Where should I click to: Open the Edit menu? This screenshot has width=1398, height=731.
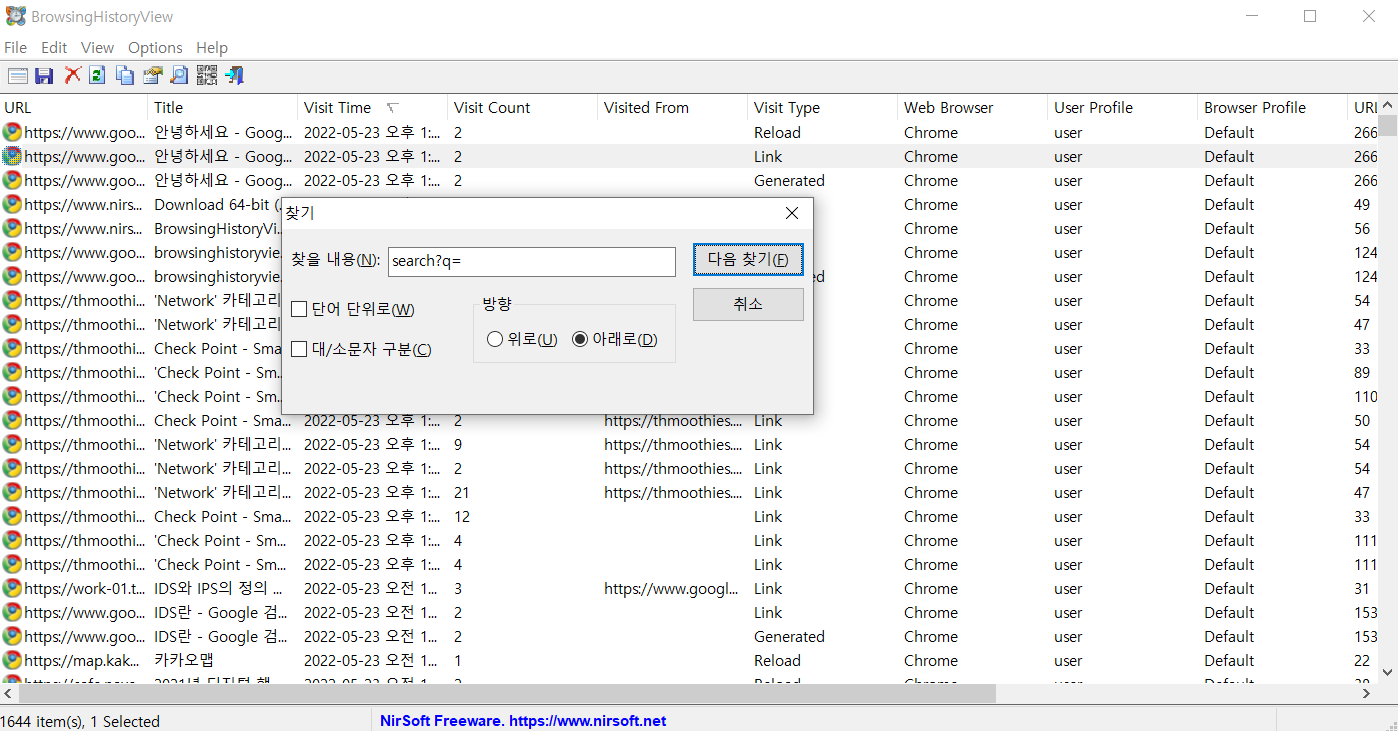[x=54, y=47]
